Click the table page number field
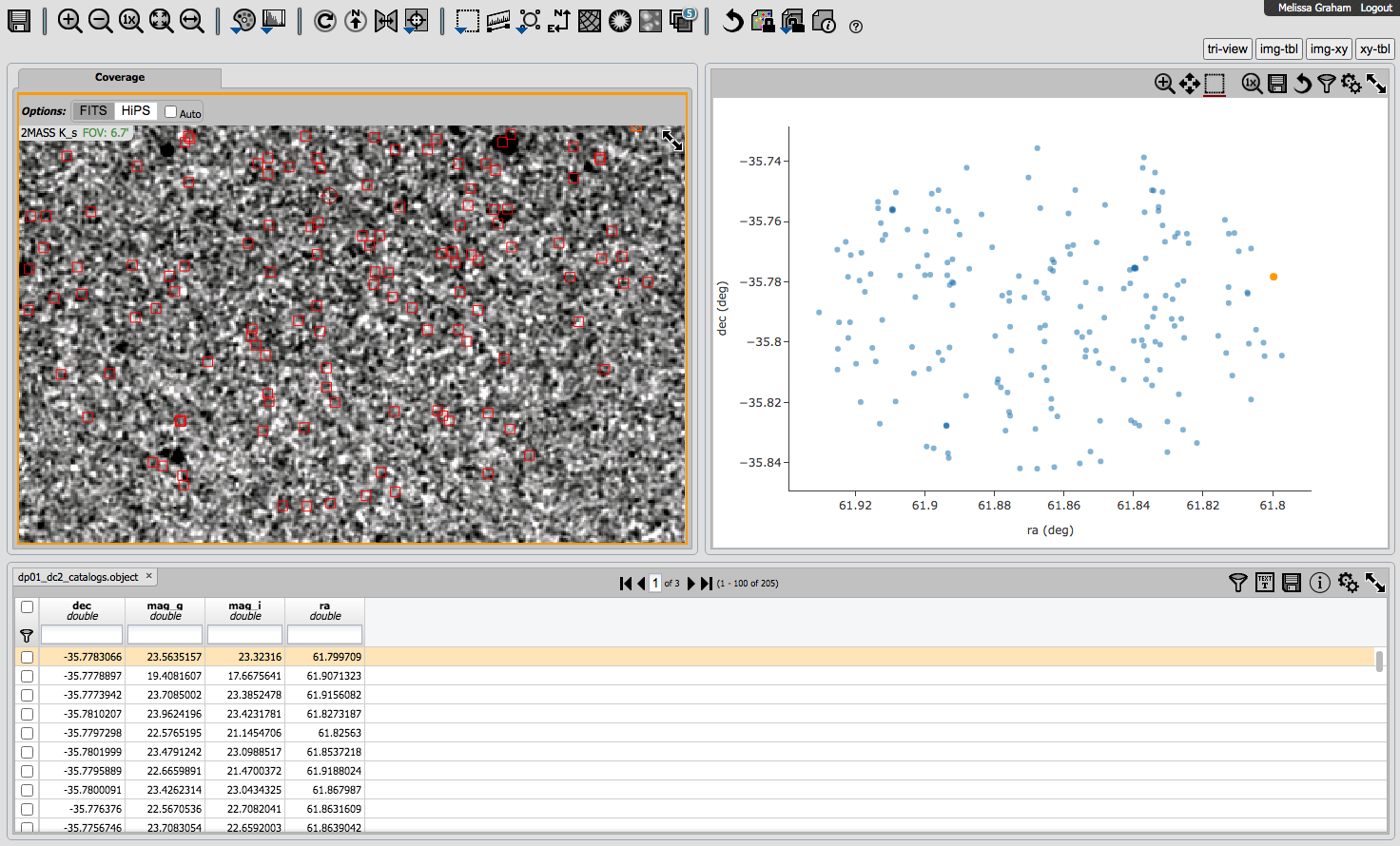 pyautogui.click(x=655, y=583)
